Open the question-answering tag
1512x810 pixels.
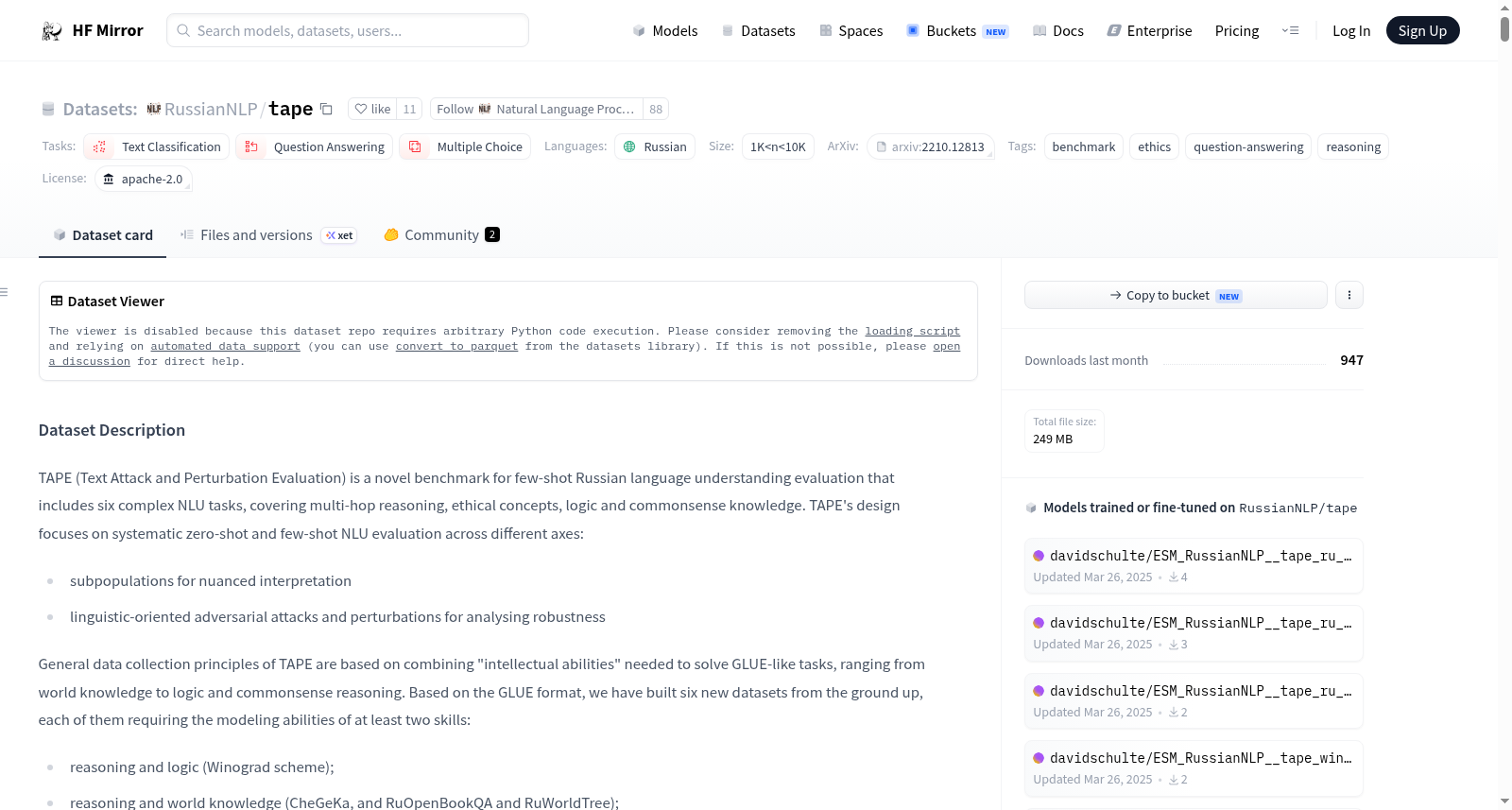coord(1248,146)
